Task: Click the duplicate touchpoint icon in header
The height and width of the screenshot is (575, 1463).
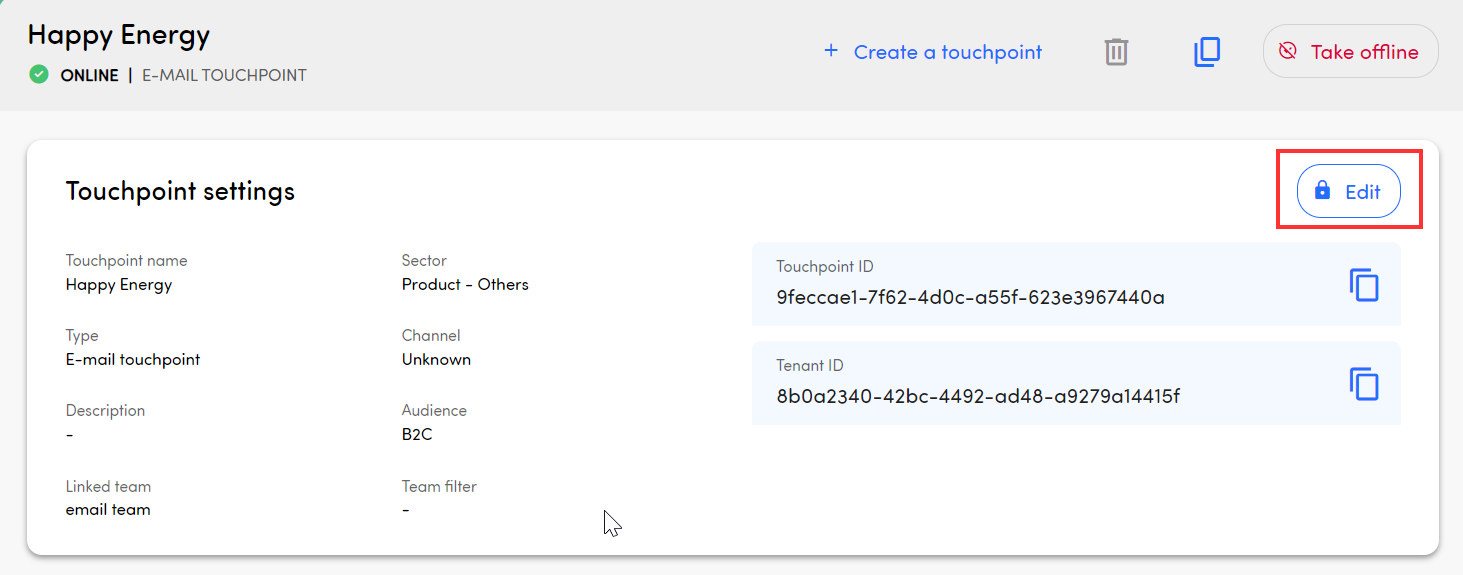Action: (x=1207, y=52)
